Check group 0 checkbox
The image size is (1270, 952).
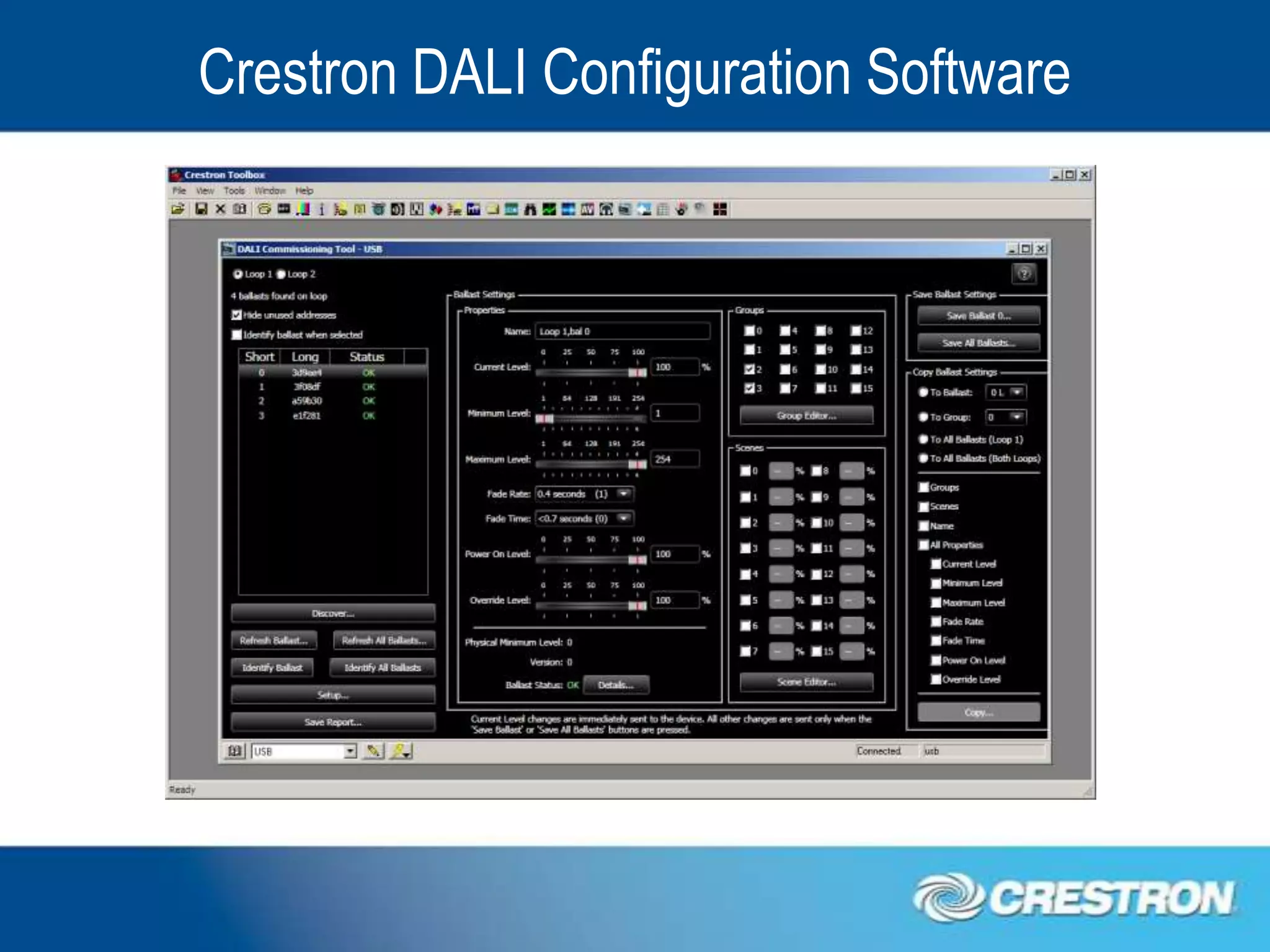tap(749, 330)
